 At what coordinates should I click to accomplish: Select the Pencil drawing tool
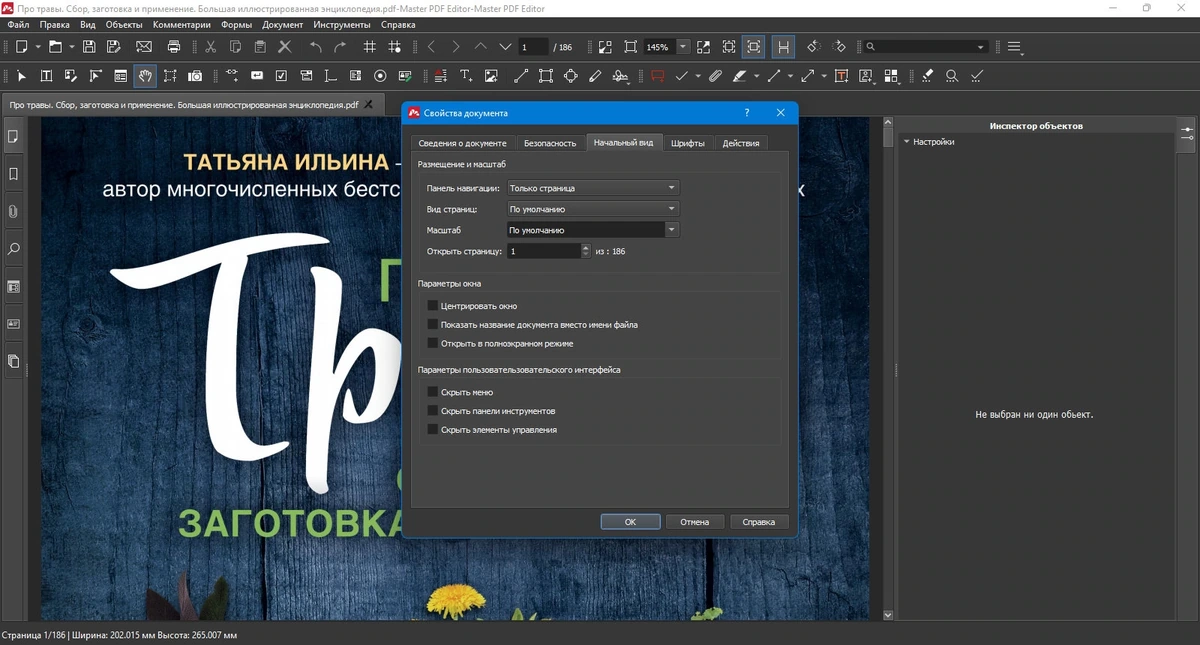coord(595,75)
